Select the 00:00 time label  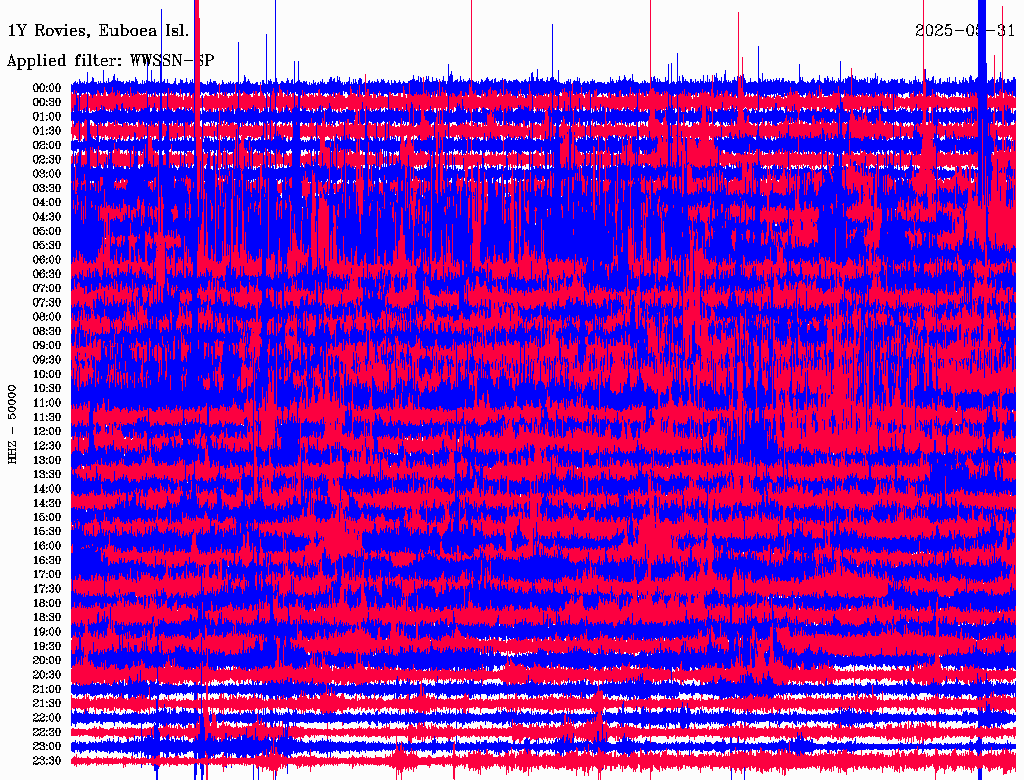[47, 88]
